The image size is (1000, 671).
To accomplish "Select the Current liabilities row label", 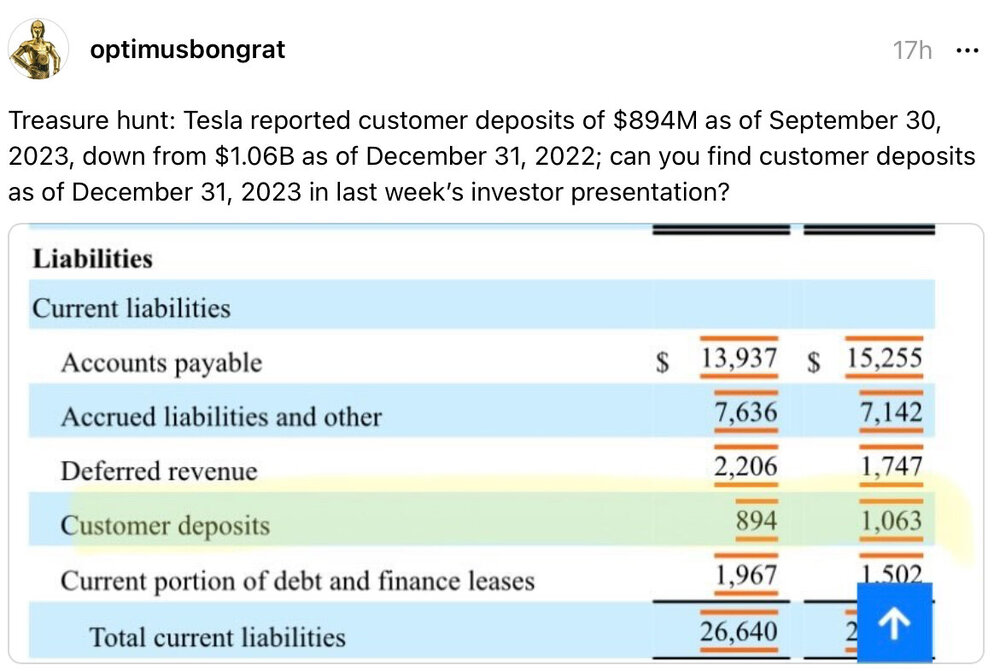I will click(x=131, y=308).
